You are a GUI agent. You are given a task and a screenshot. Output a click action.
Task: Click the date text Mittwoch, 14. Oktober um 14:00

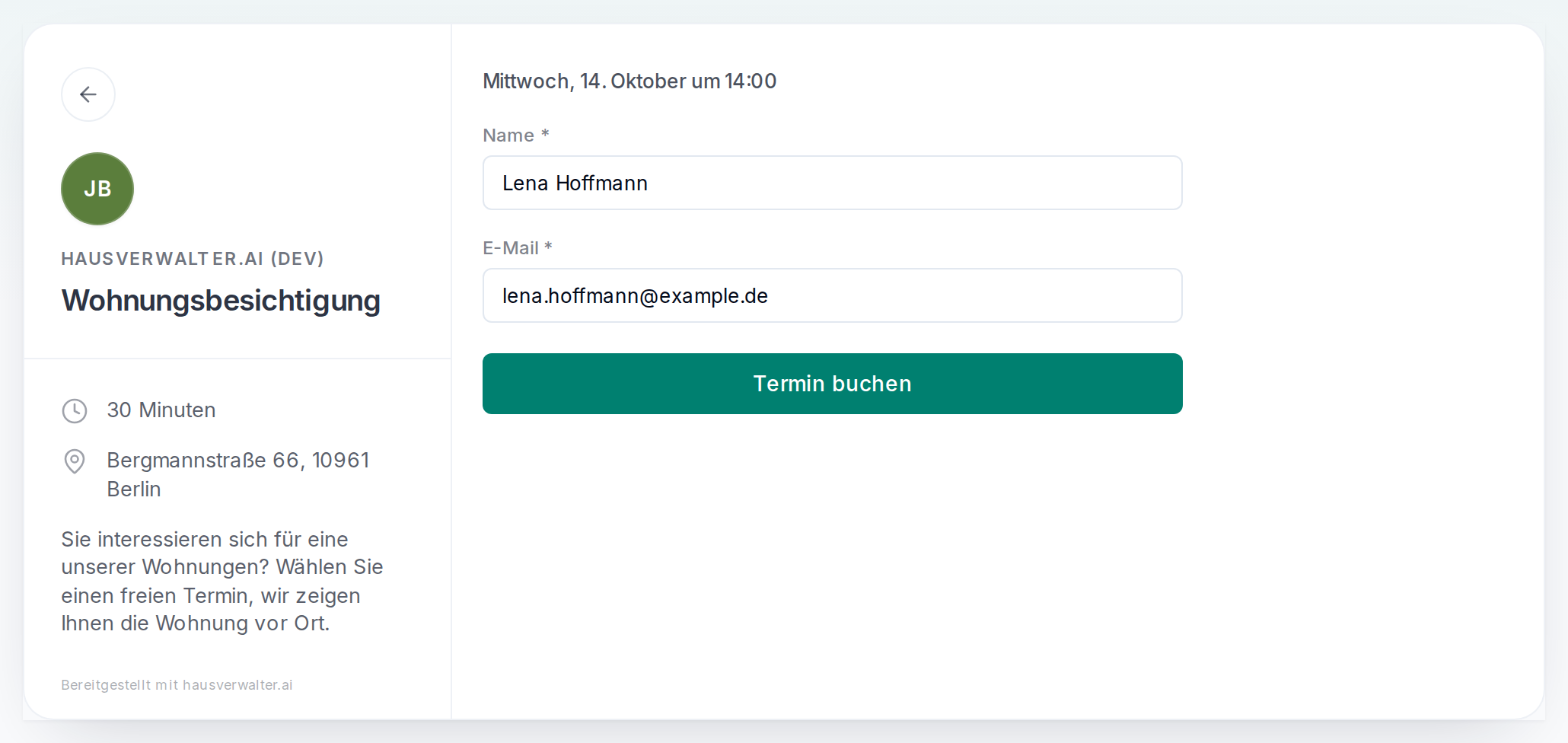pos(629,81)
